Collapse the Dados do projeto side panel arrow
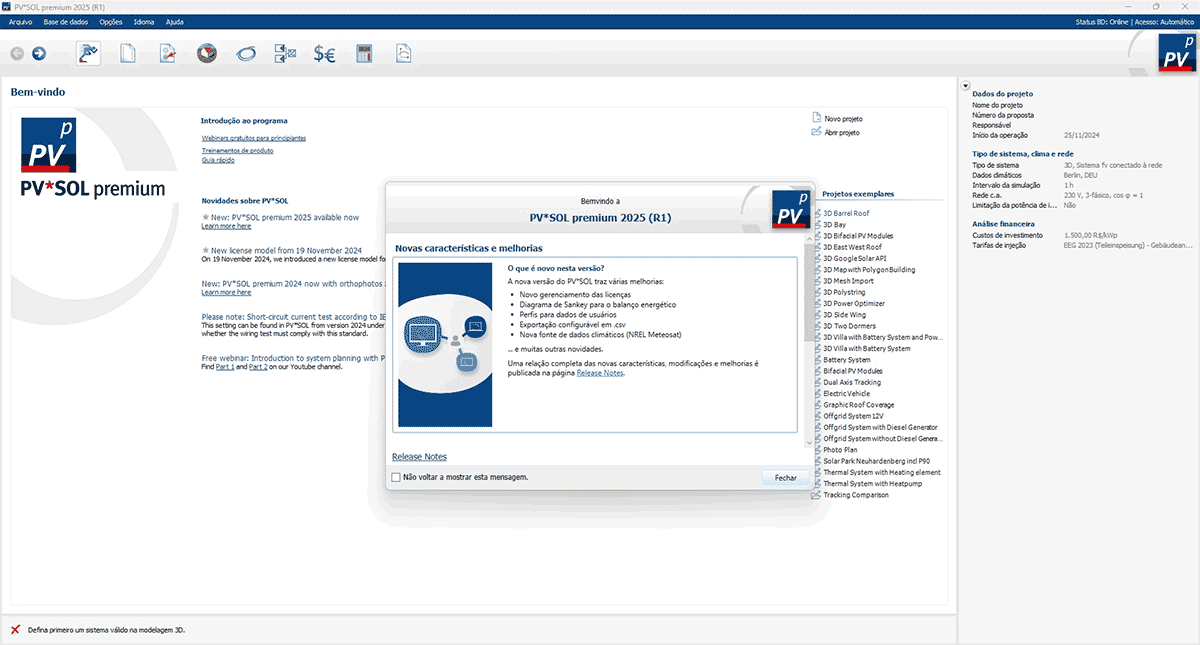 [x=966, y=86]
